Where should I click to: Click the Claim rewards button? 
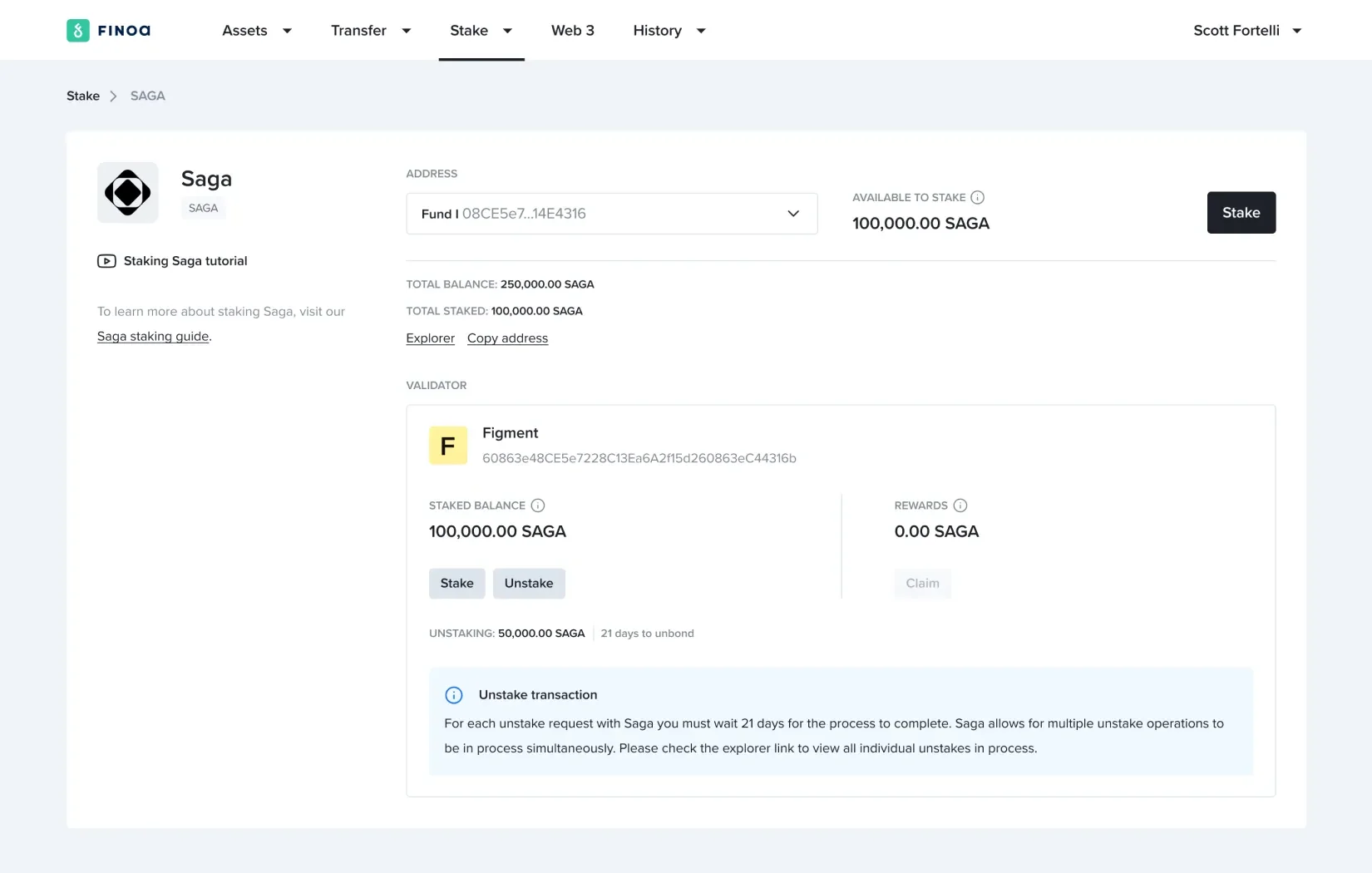[x=923, y=584]
